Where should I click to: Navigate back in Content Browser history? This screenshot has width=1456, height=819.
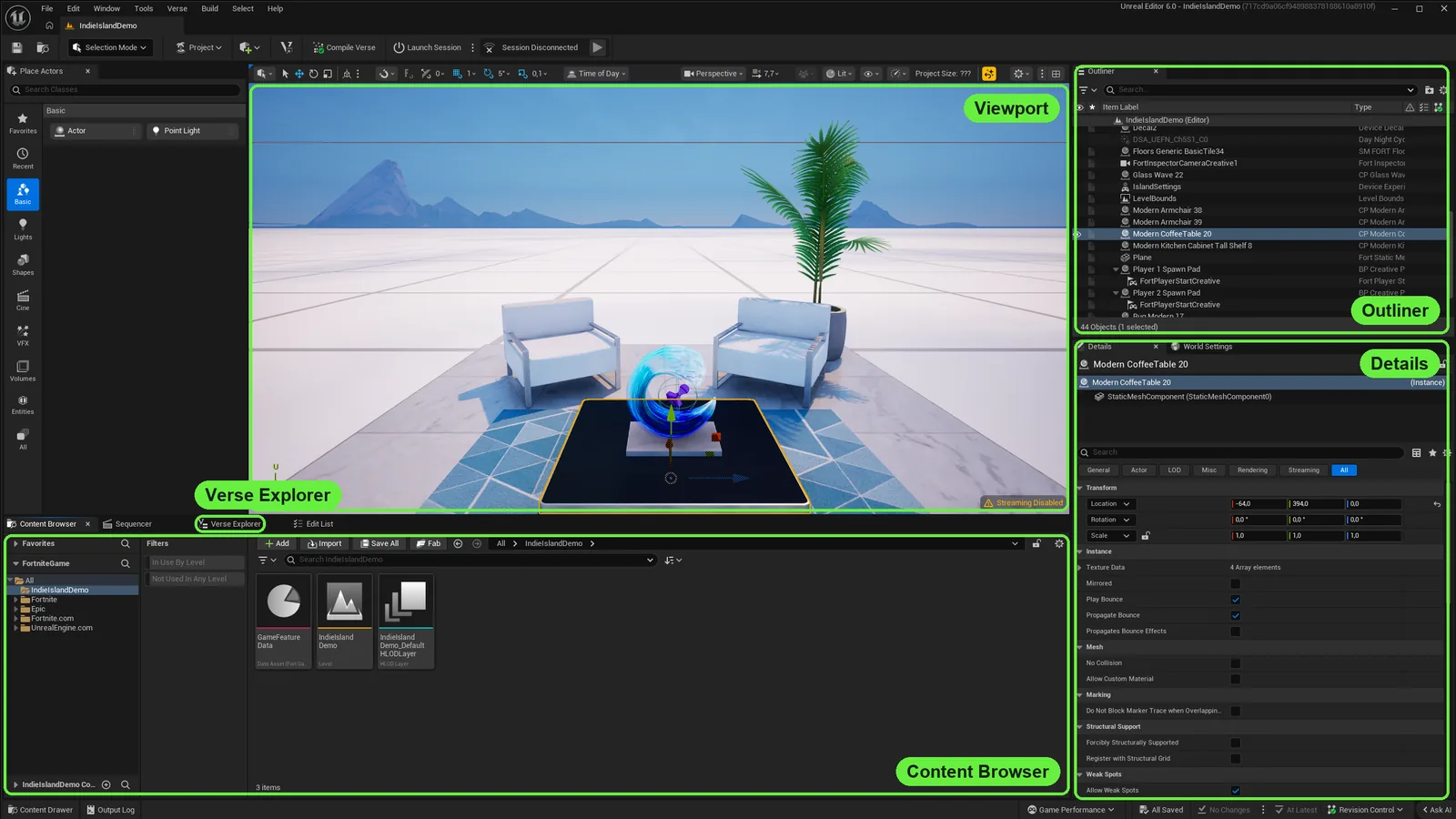click(458, 543)
